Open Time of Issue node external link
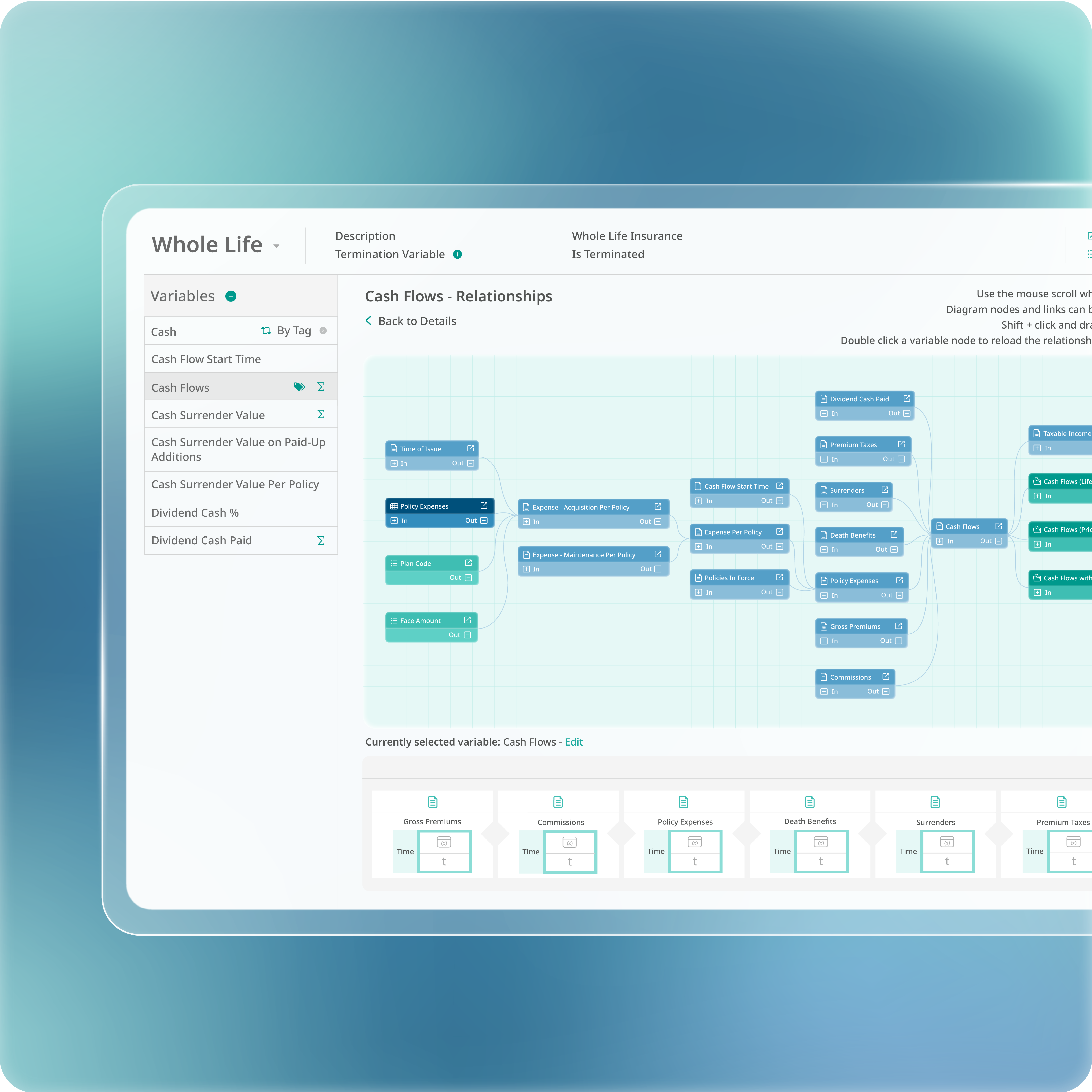This screenshot has height=1092, width=1092. point(470,448)
